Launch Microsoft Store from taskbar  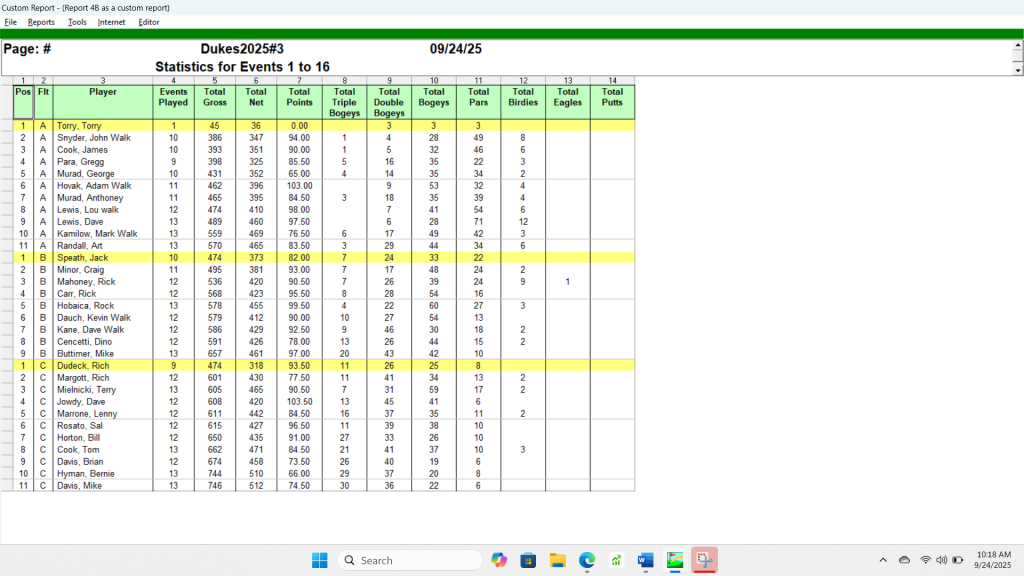pyautogui.click(x=528, y=560)
